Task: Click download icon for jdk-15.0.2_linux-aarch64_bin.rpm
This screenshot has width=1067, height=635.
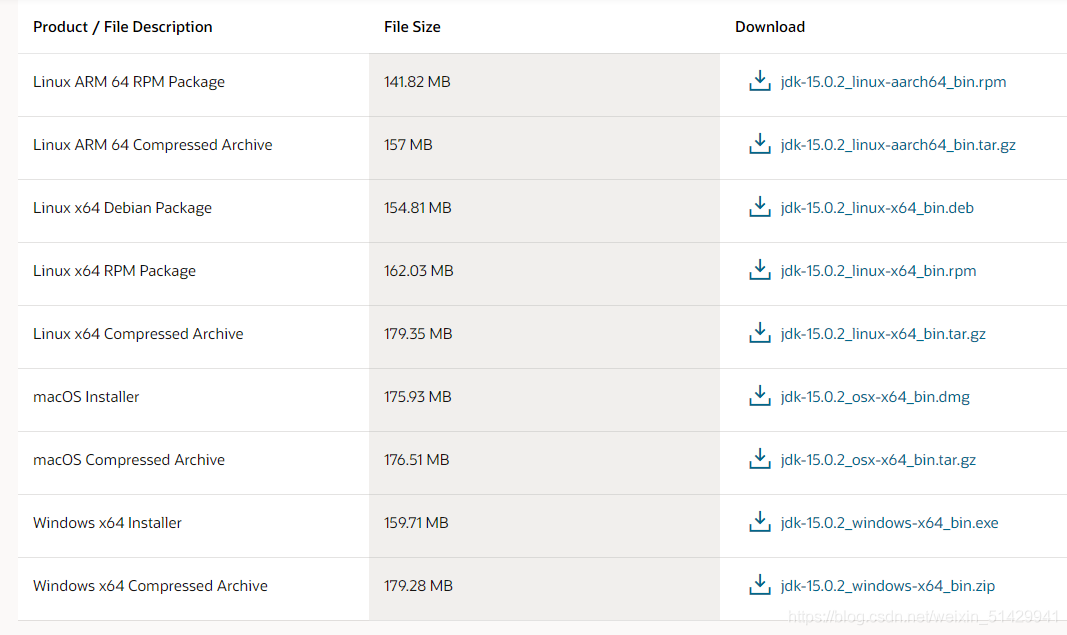Action: click(x=759, y=81)
